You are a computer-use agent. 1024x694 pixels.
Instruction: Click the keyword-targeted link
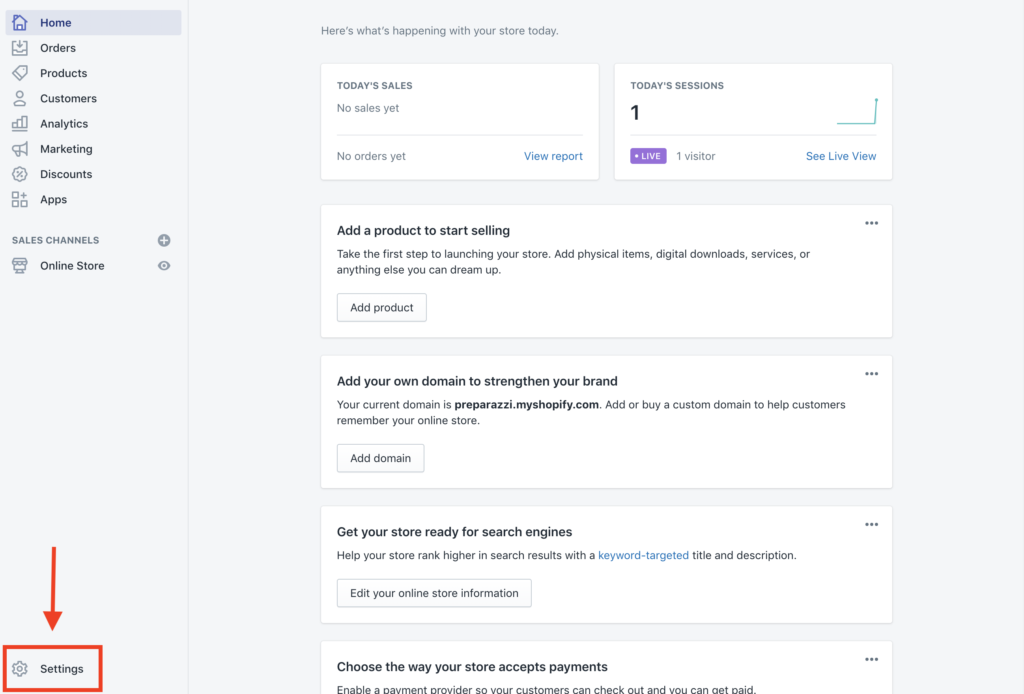click(x=643, y=555)
